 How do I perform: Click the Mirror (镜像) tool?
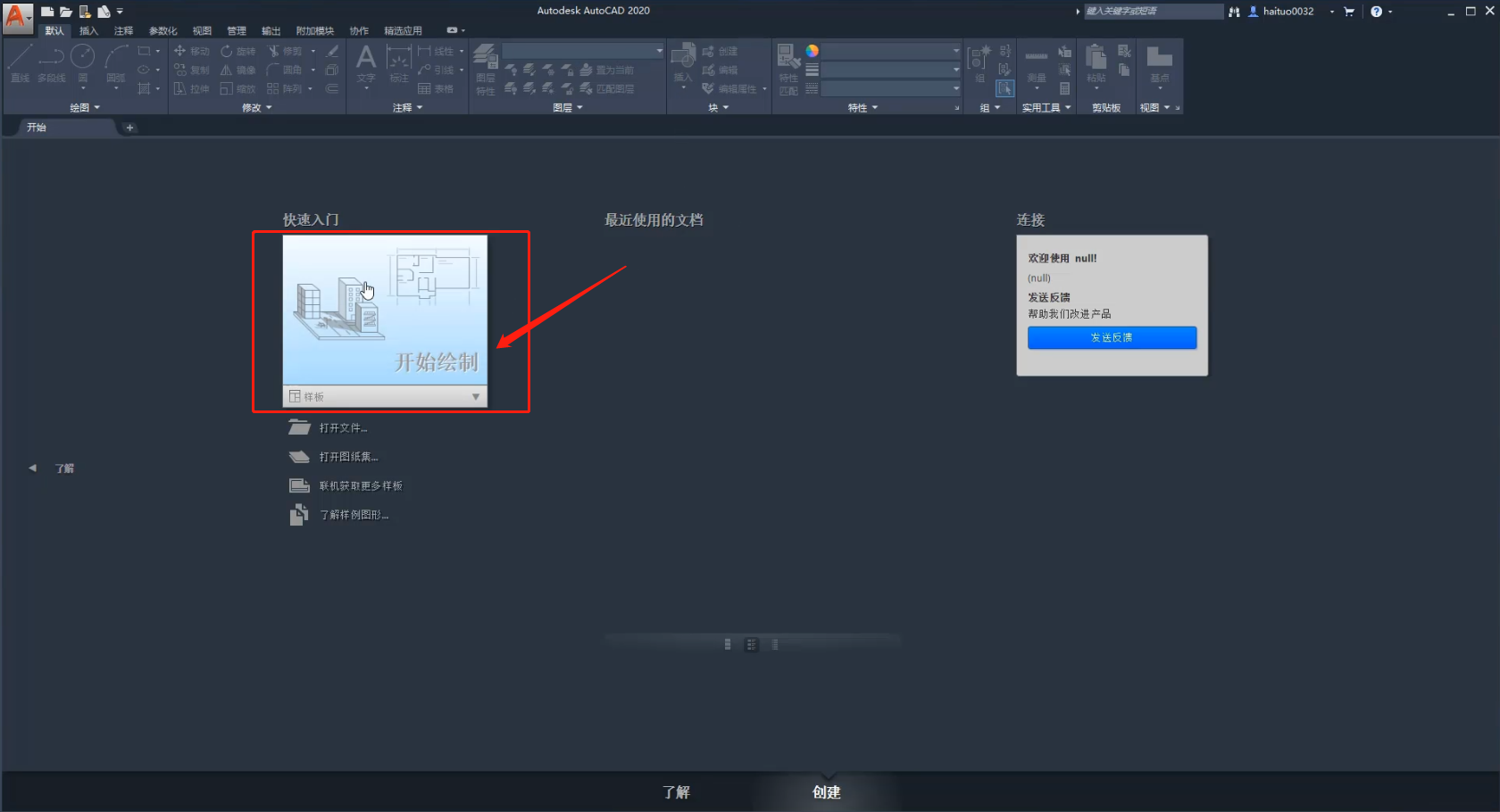tap(238, 70)
